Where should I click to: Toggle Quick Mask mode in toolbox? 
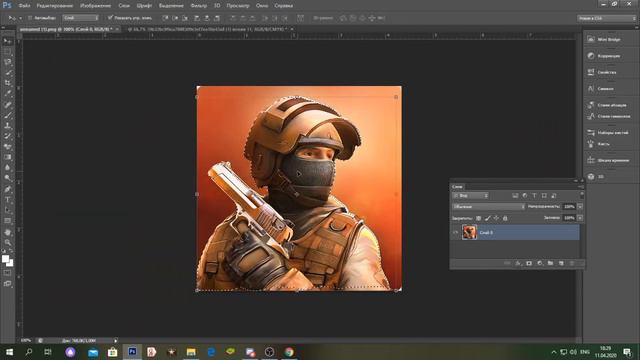pos(7,273)
